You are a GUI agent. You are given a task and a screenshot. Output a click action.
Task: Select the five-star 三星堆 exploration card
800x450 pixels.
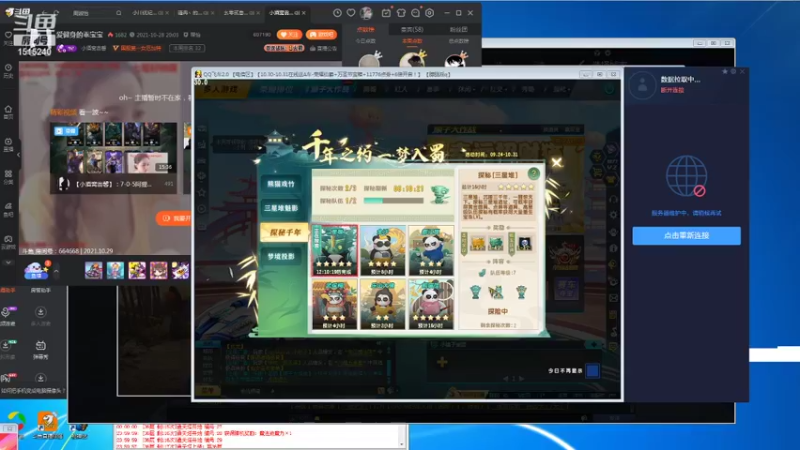click(x=335, y=251)
